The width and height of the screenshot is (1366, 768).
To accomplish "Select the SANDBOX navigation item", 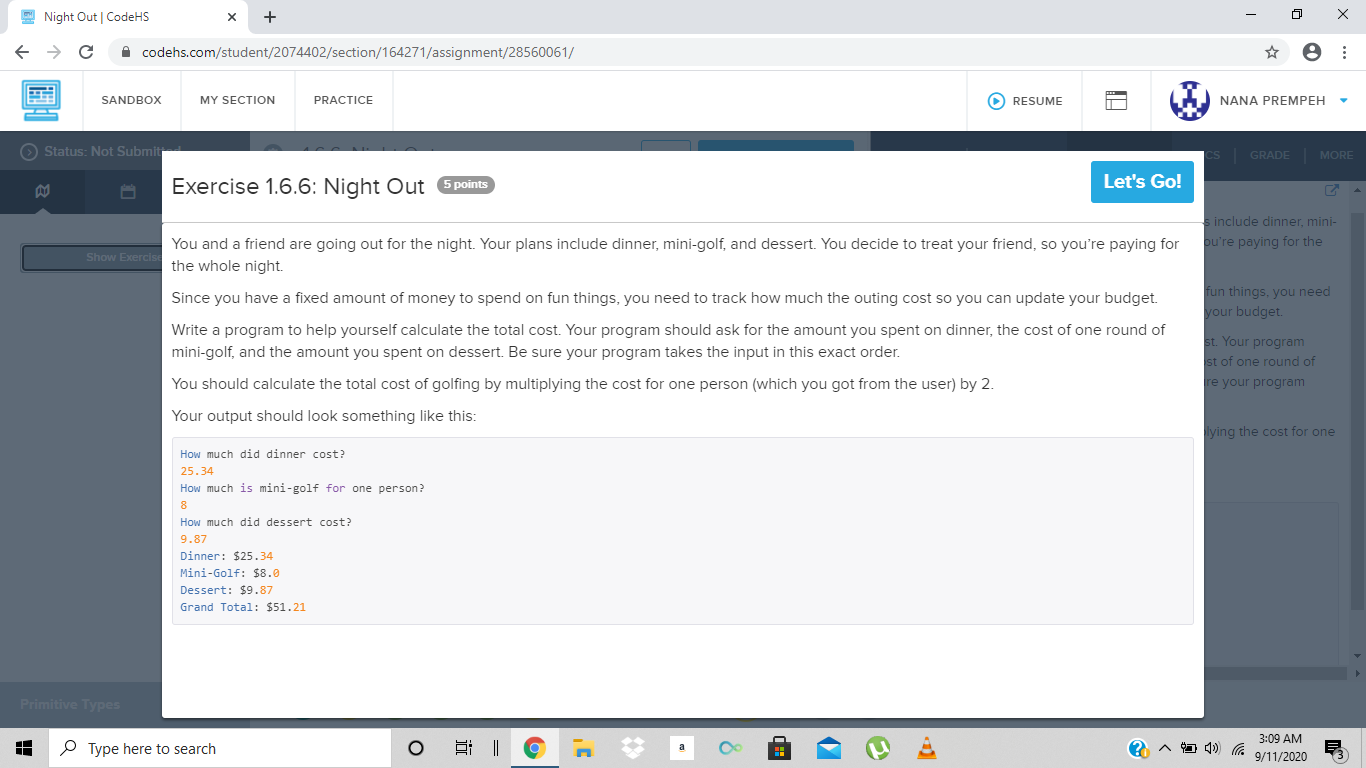I will (x=131, y=100).
